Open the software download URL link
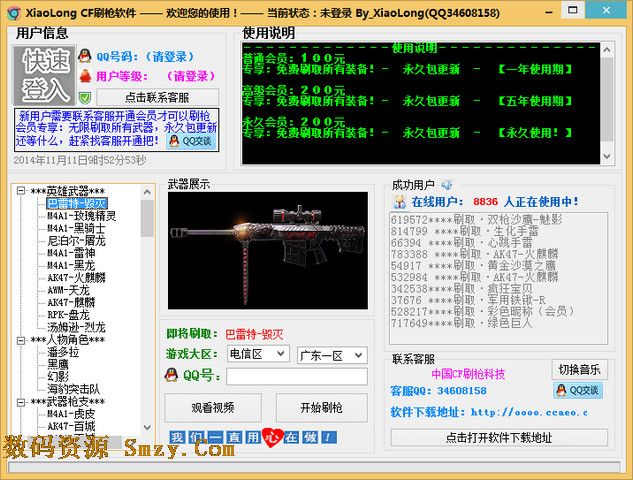This screenshot has height=480, width=633. pyautogui.click(x=528, y=412)
